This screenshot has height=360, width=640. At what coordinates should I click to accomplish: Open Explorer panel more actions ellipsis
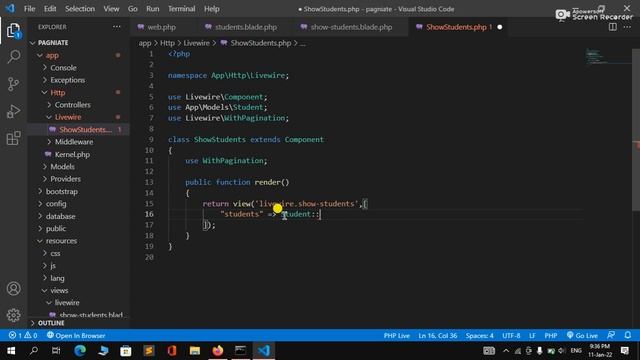[117, 27]
